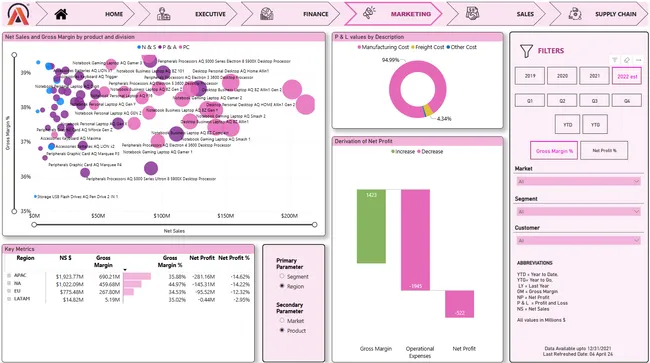The width and height of the screenshot is (650, 363).
Task: Click the Net Profit waterfall bar labeled -522
Action: click(x=459, y=304)
